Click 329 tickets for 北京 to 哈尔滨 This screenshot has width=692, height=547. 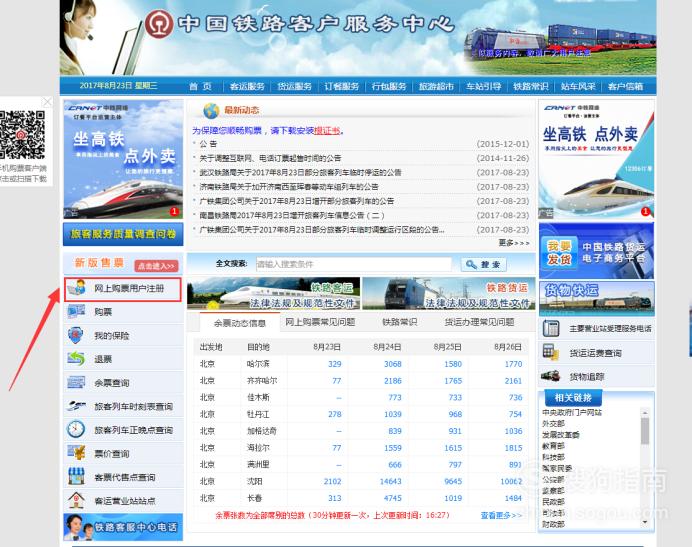[x=335, y=364]
